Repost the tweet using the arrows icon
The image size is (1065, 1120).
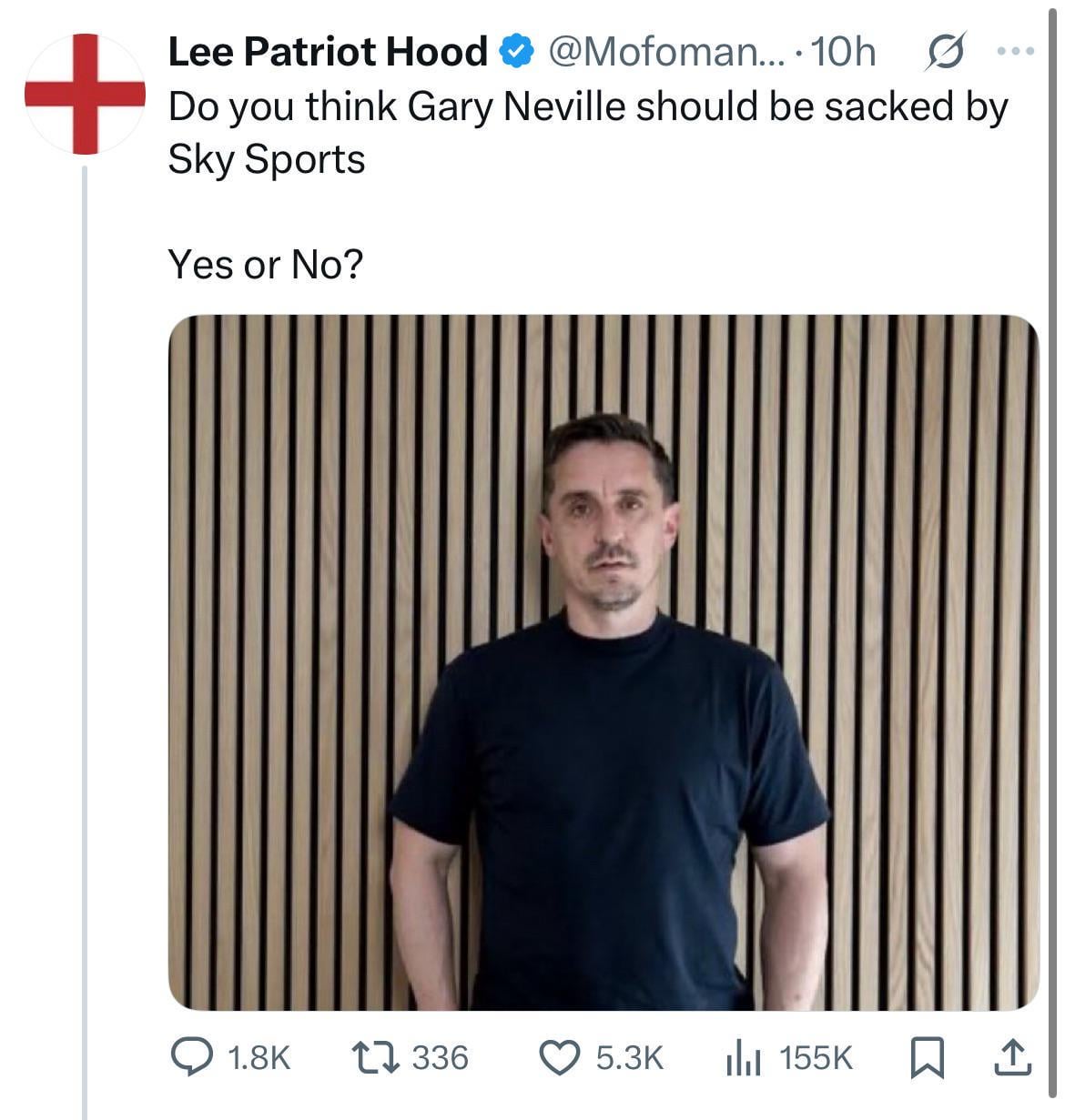[x=375, y=1056]
